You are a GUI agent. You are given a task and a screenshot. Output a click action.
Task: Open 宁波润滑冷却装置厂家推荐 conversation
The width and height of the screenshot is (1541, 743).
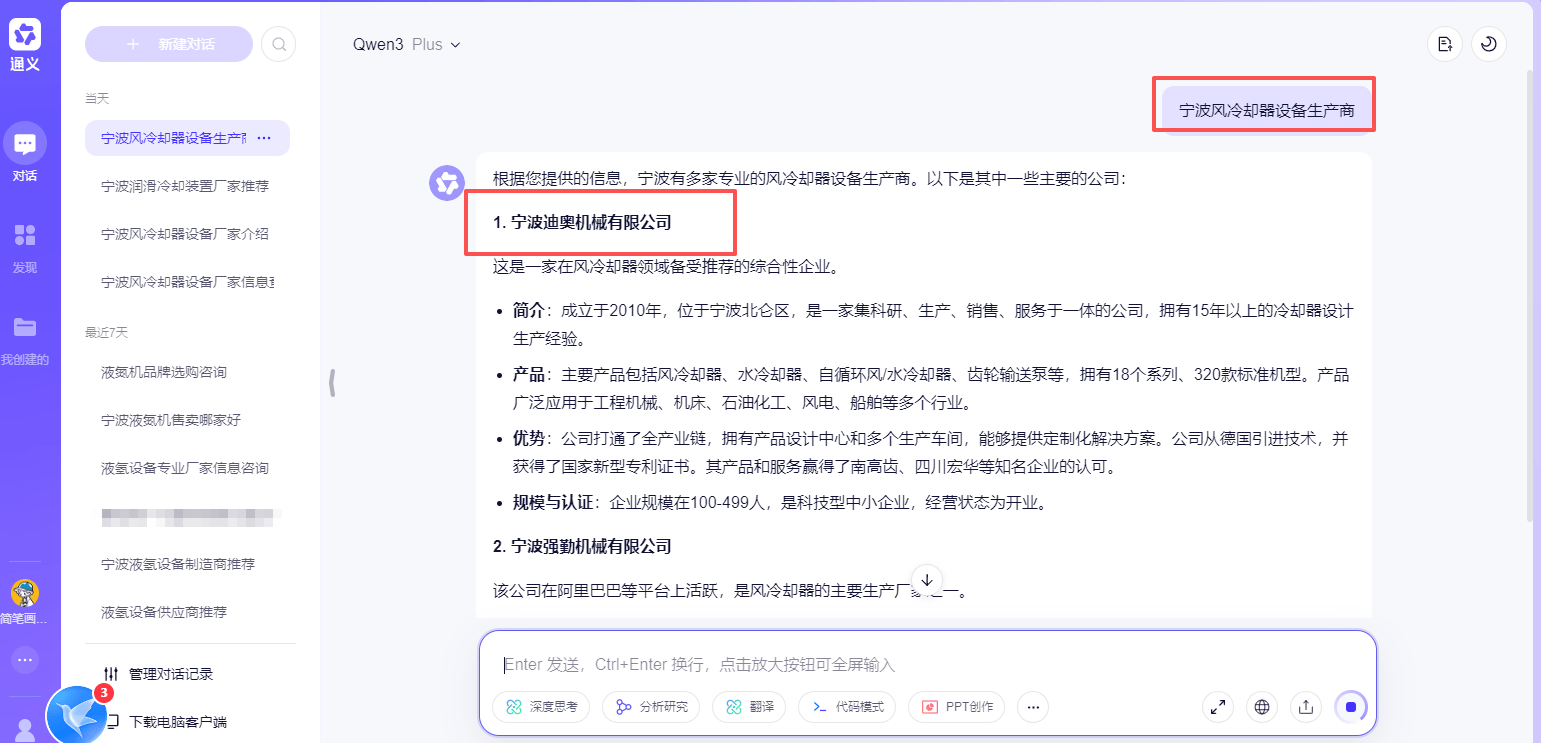point(185,186)
